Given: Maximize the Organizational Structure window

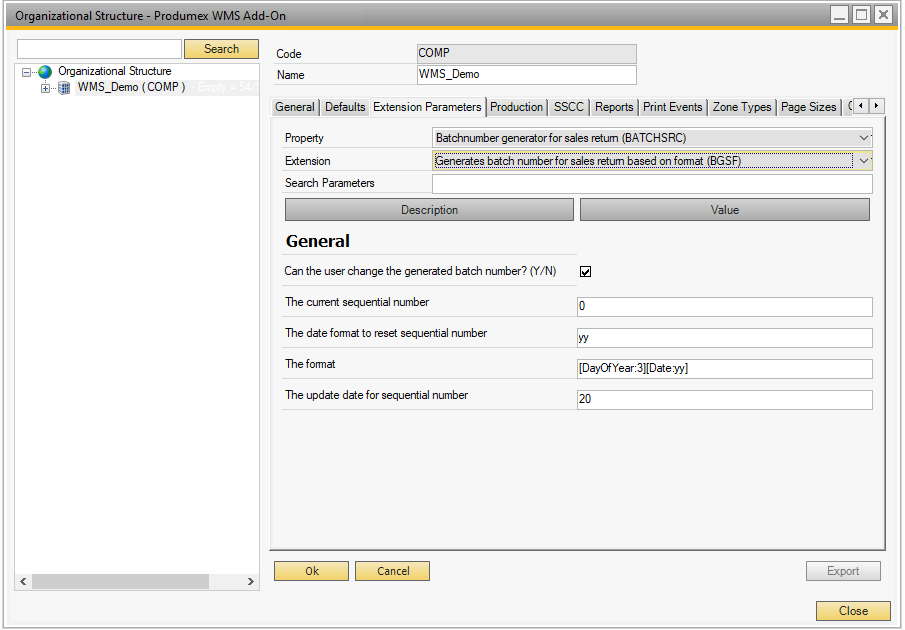Looking at the screenshot, I should [x=861, y=15].
